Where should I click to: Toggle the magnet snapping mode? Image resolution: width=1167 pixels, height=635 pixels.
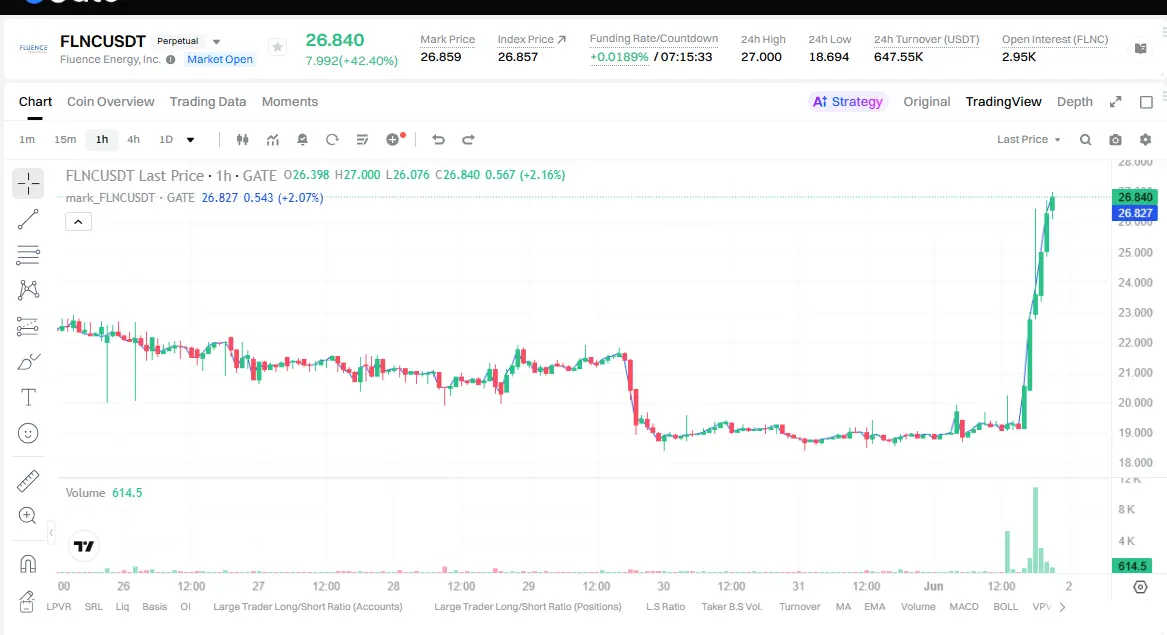point(28,564)
